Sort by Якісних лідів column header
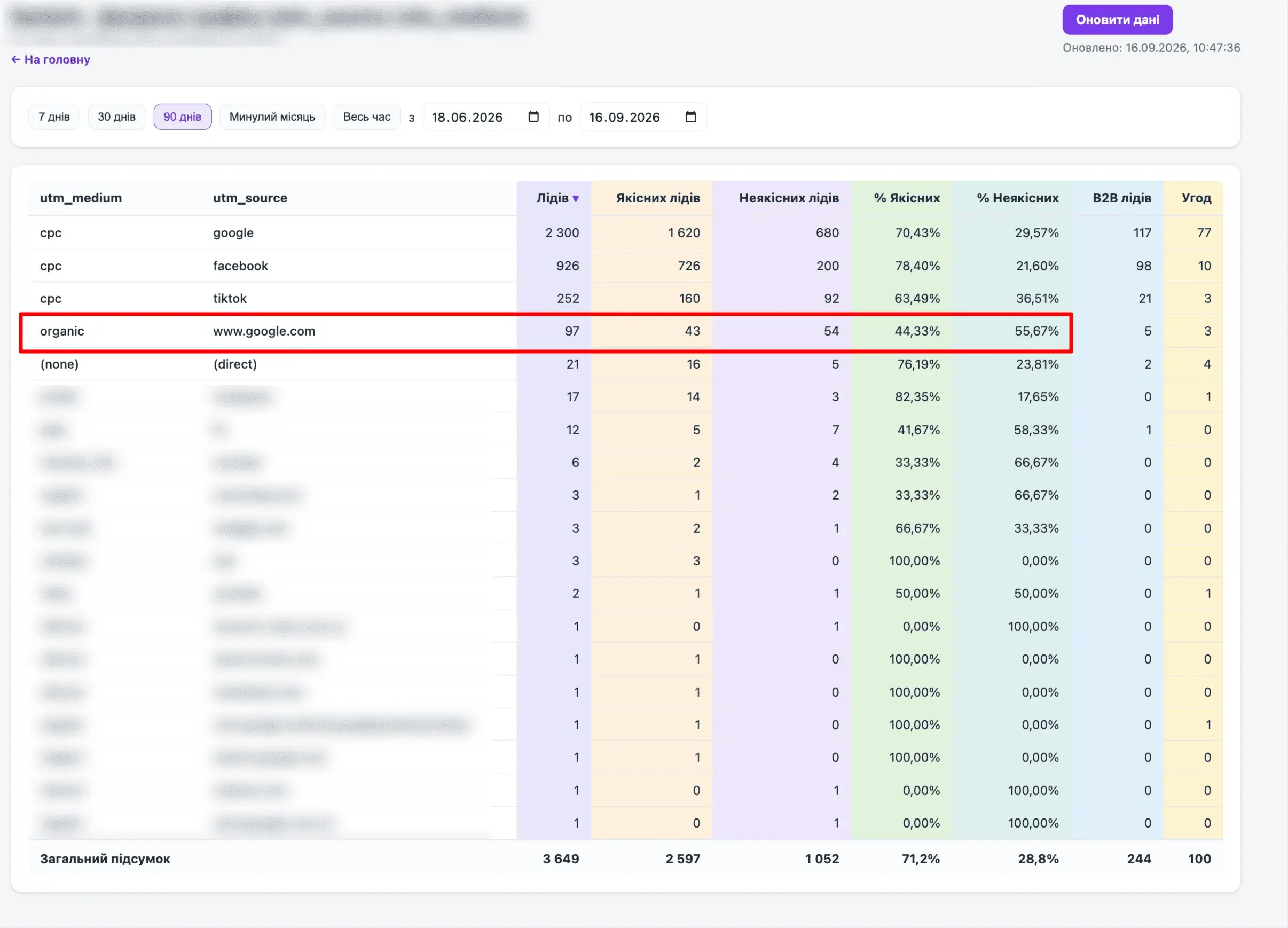Viewport: 1288px width, 928px height. [x=658, y=198]
